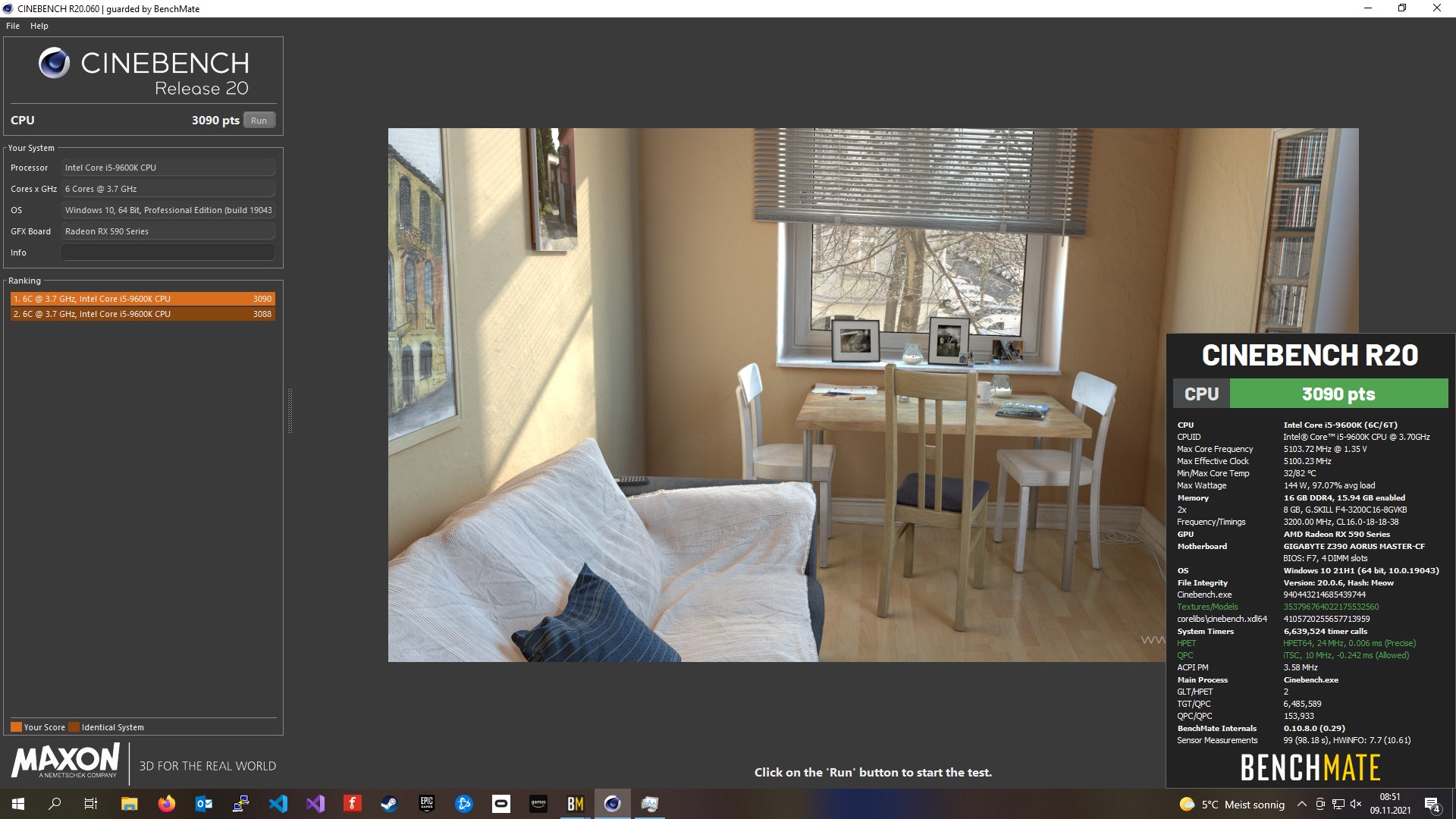Click the Info input field
1456x819 pixels.
(x=168, y=253)
